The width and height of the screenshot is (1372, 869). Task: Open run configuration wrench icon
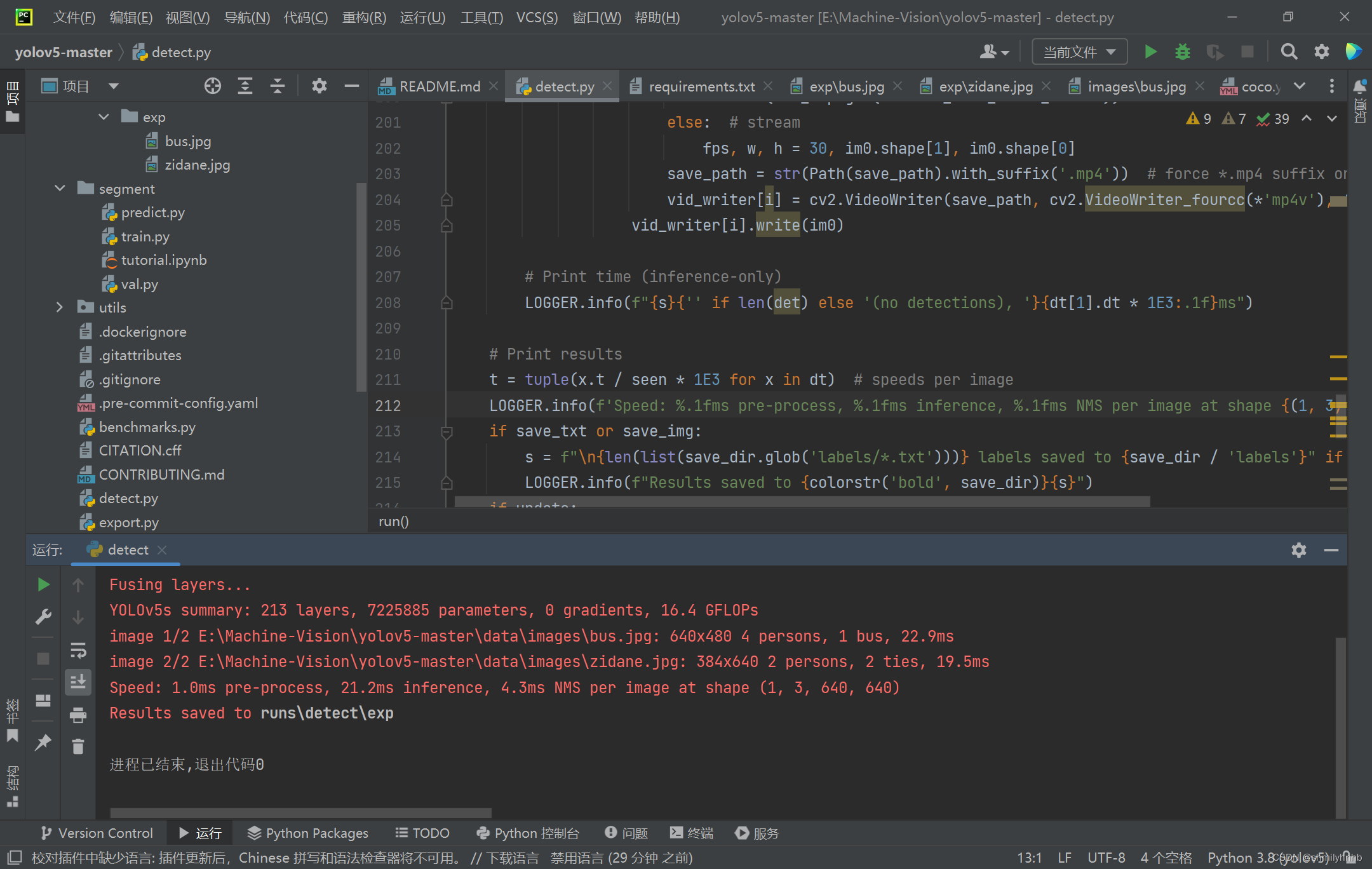[x=43, y=617]
